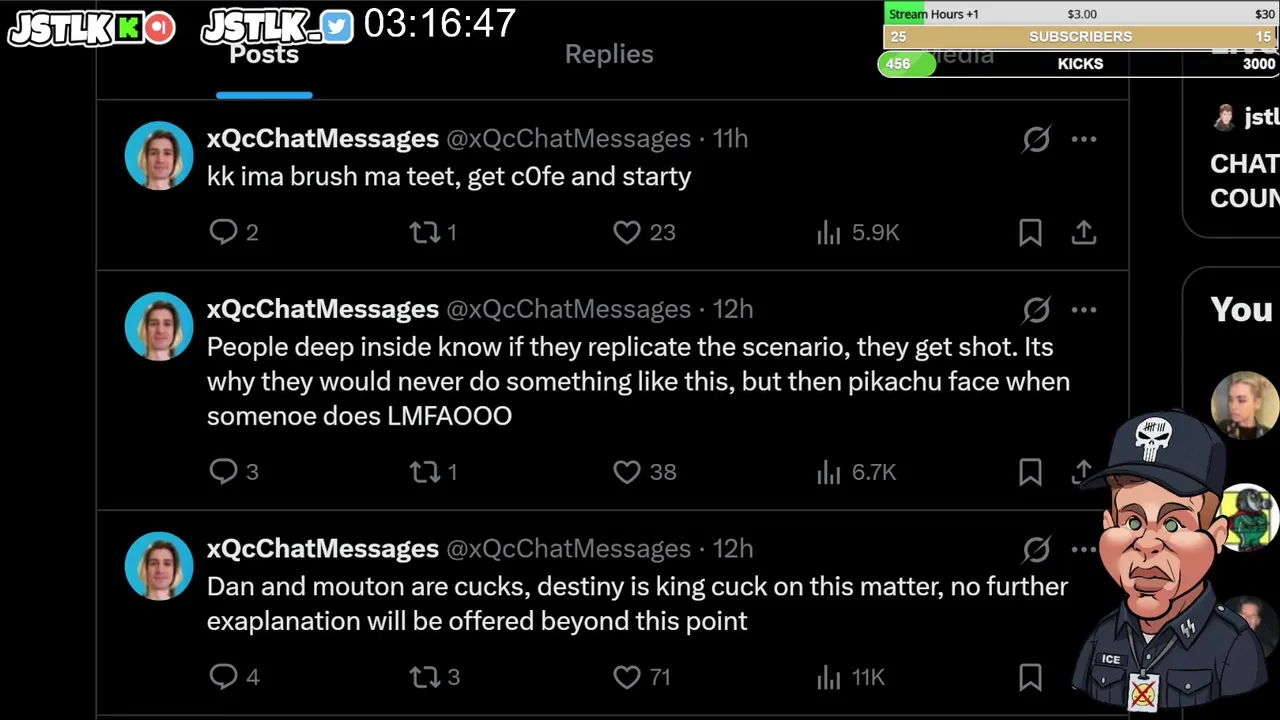Like the 'pikachu face' post
This screenshot has height=720, width=1280.
(627, 471)
